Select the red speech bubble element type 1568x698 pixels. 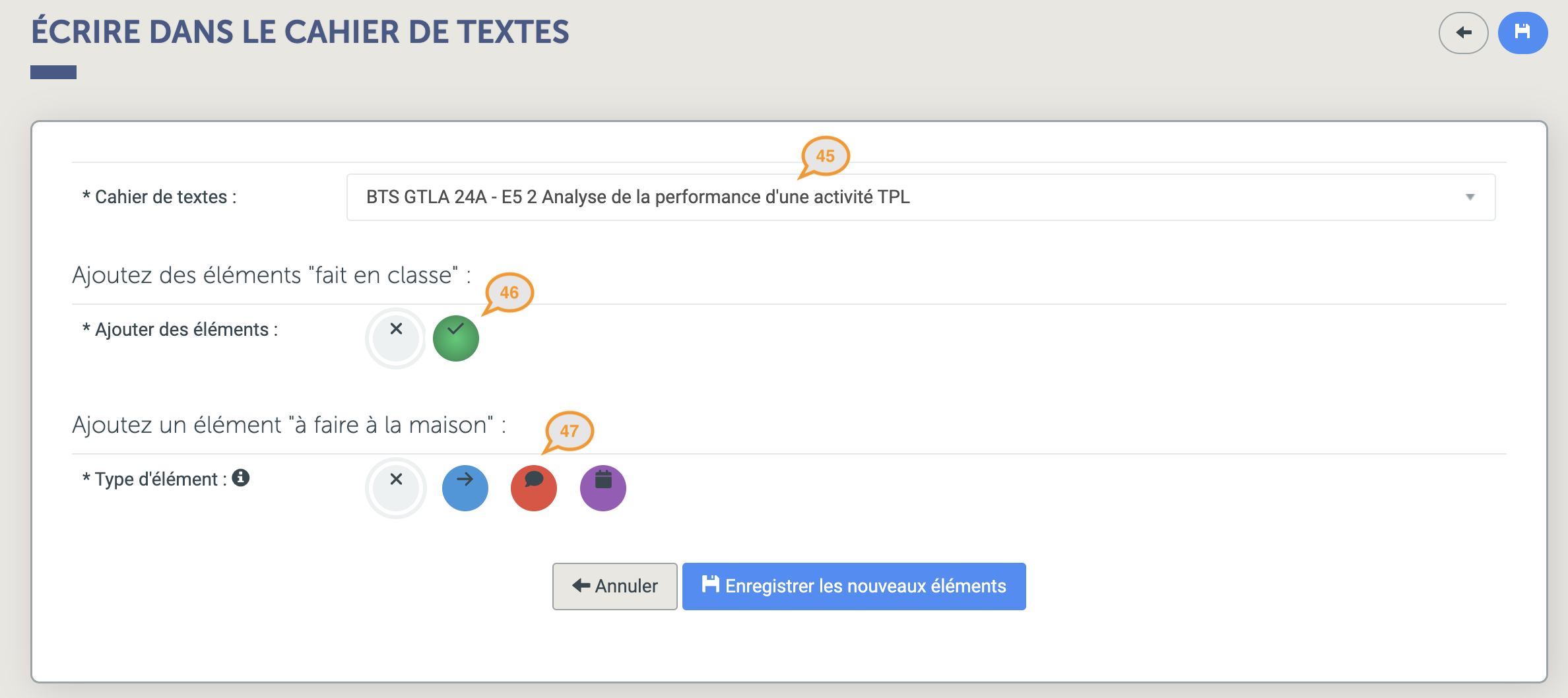click(x=534, y=488)
